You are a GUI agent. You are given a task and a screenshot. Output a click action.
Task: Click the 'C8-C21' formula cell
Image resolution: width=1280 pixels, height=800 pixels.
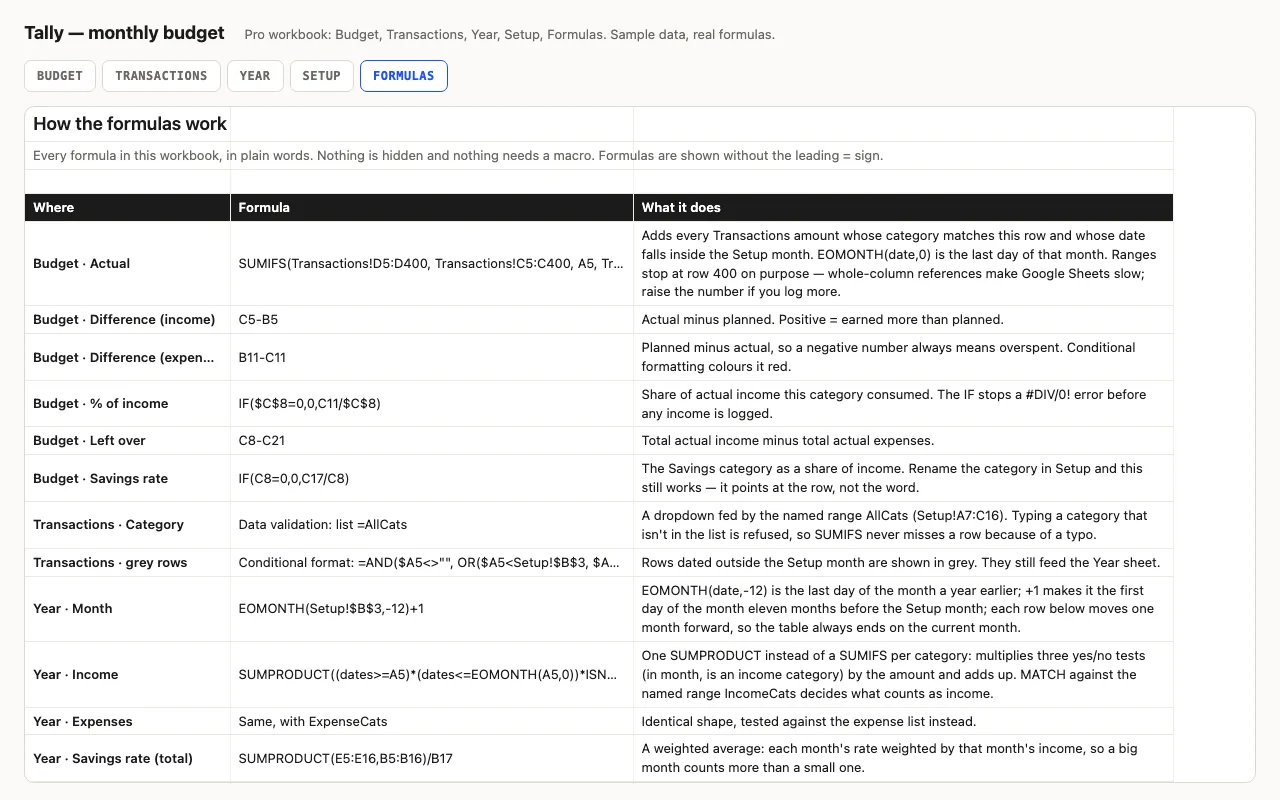[432, 441]
